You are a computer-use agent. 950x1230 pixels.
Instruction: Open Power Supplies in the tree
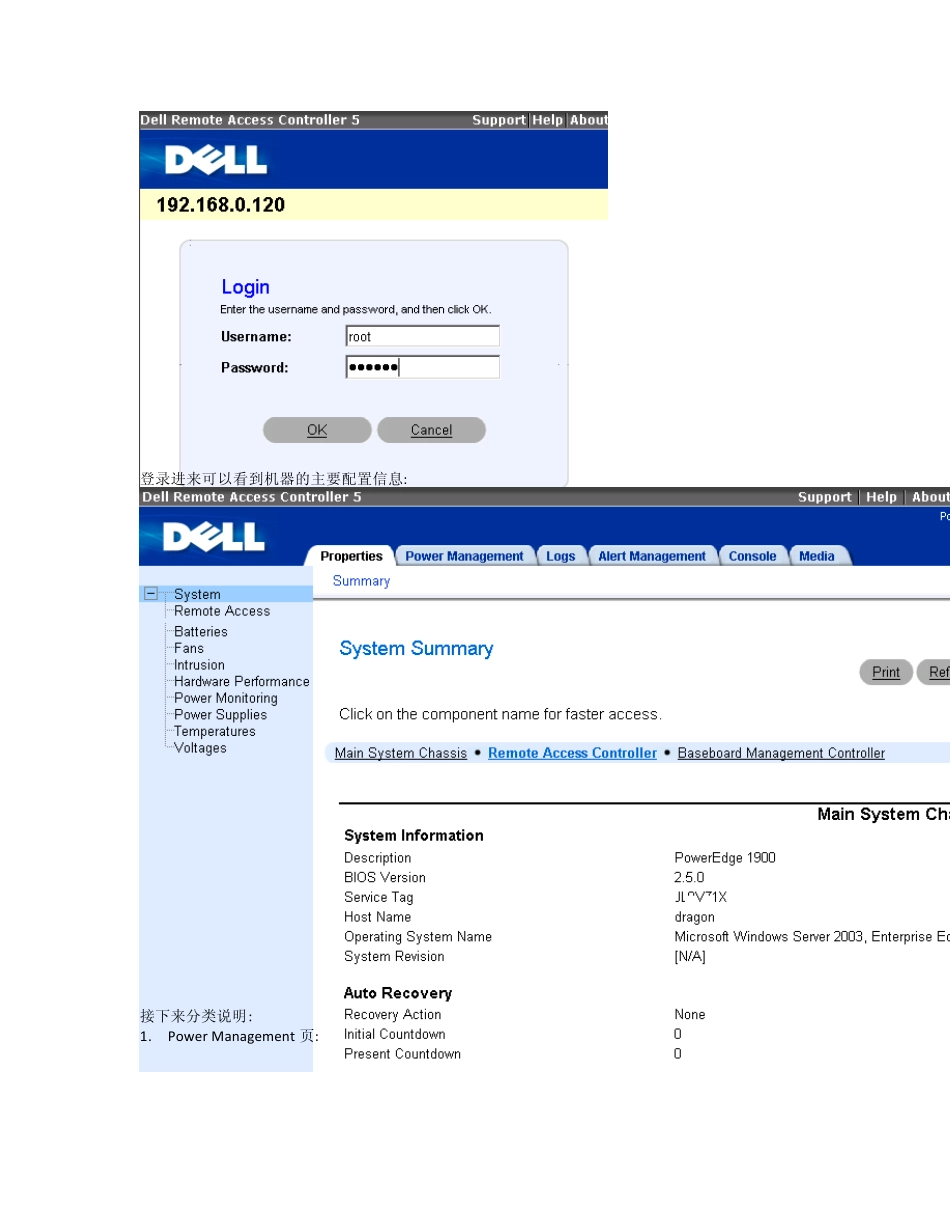[221, 715]
